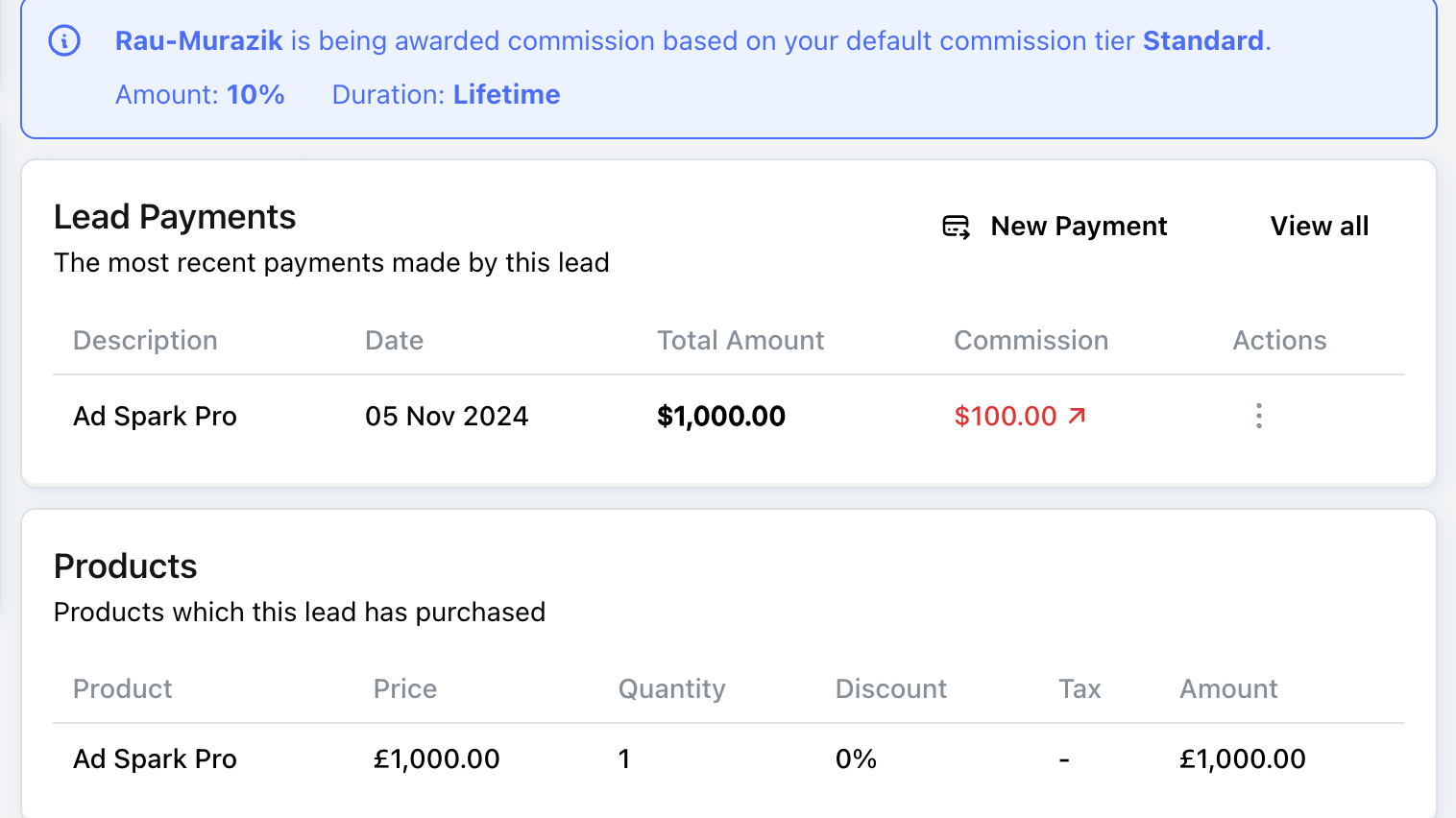1456x818 pixels.
Task: Open the Rau-Murazik link in the banner
Action: pyautogui.click(x=199, y=41)
